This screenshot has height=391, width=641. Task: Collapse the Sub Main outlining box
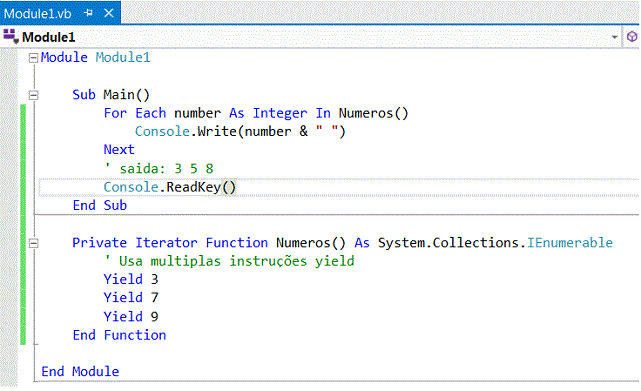click(x=33, y=95)
